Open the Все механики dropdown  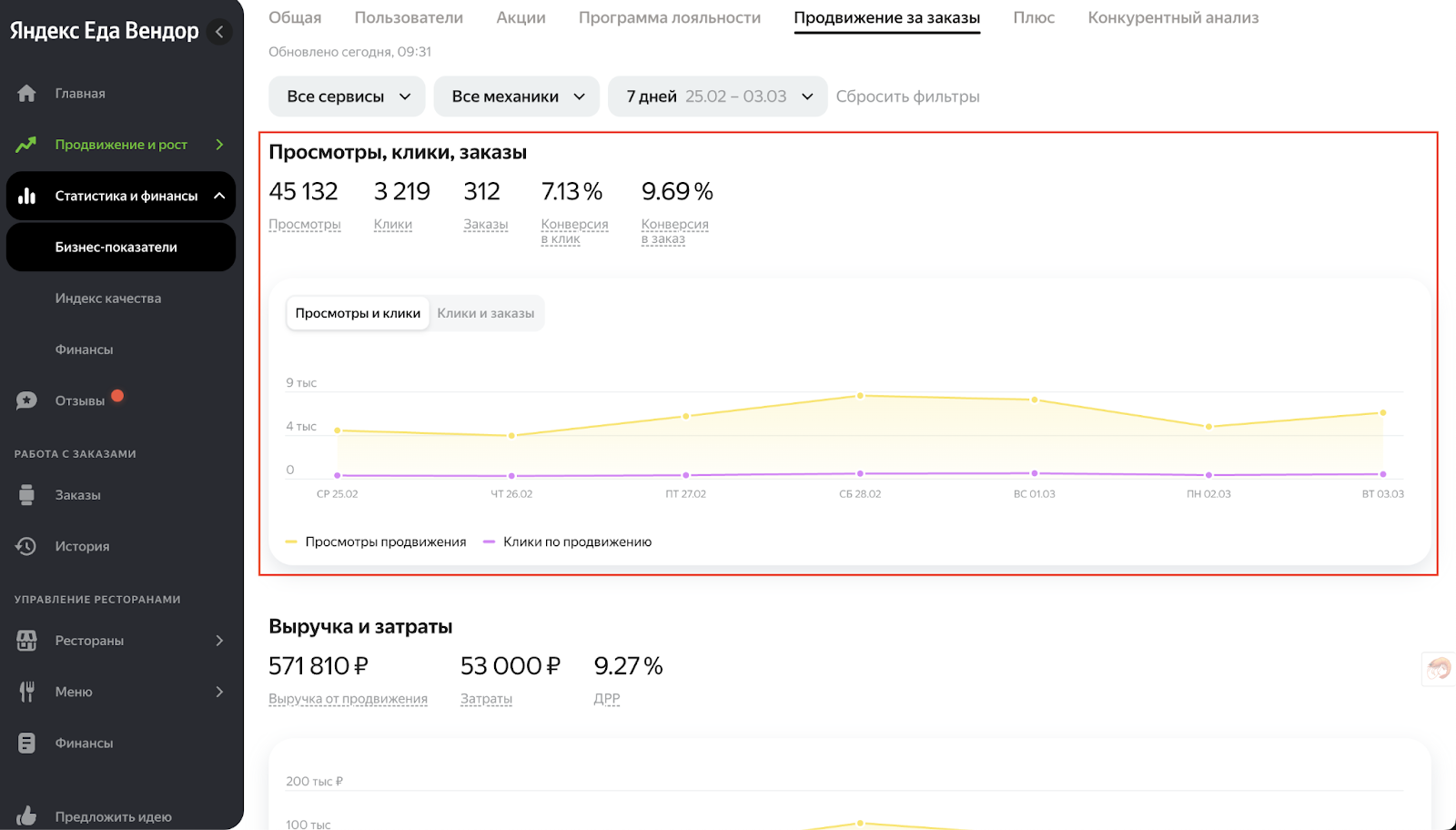click(517, 96)
